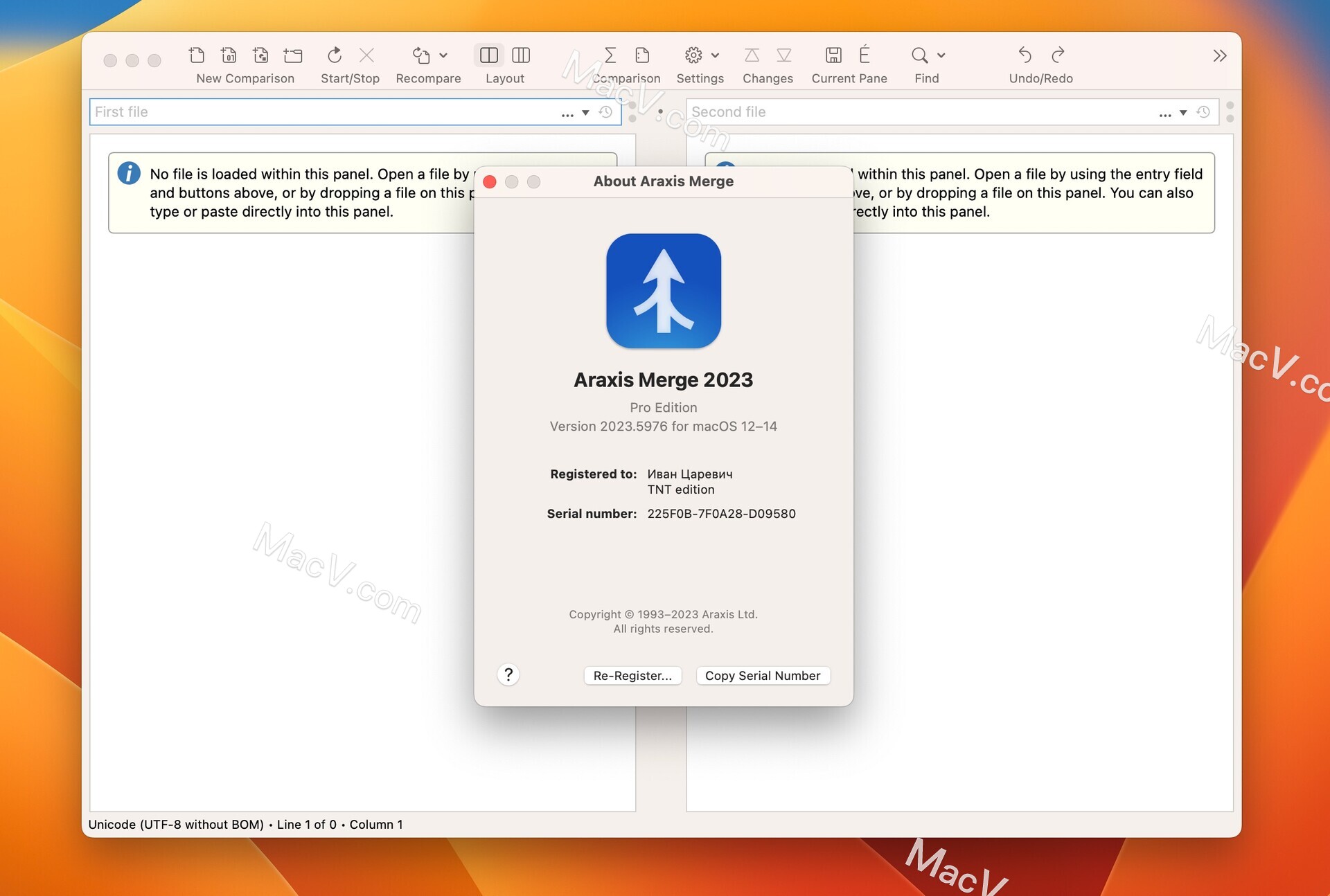Click the Find magnifier icon

[919, 55]
